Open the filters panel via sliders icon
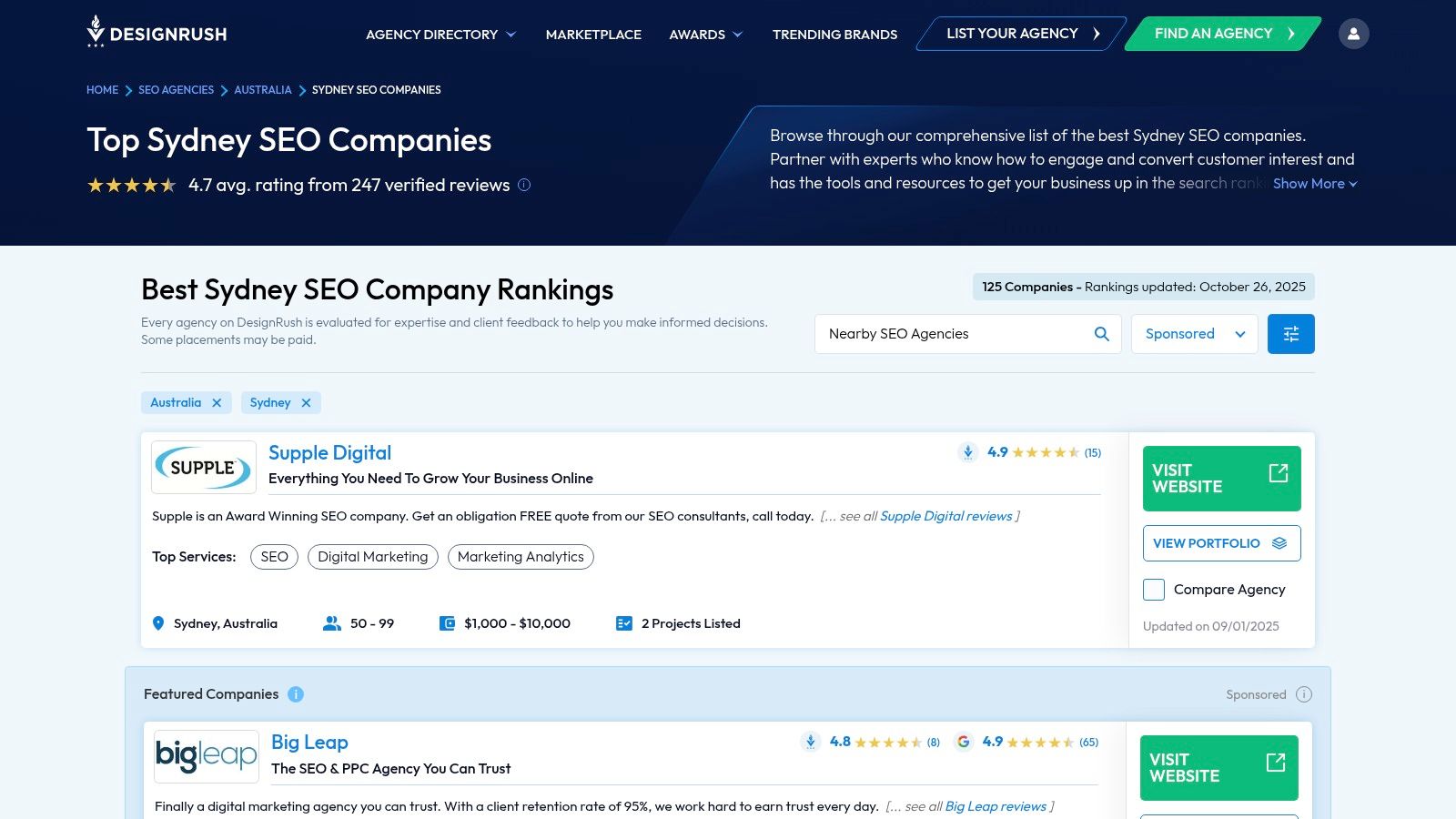The height and width of the screenshot is (819, 1456). pos(1290,334)
